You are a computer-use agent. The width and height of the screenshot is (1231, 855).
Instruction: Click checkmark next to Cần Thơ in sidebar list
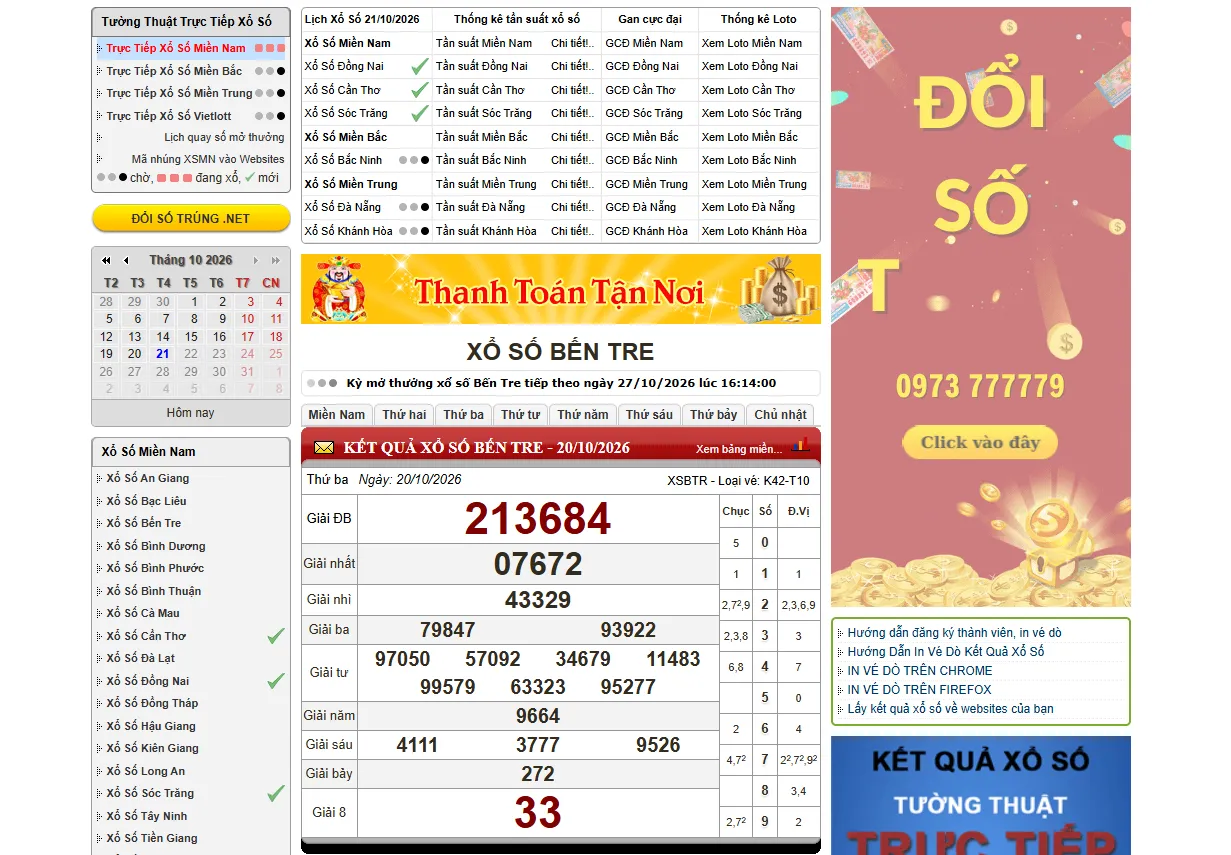[x=276, y=636]
